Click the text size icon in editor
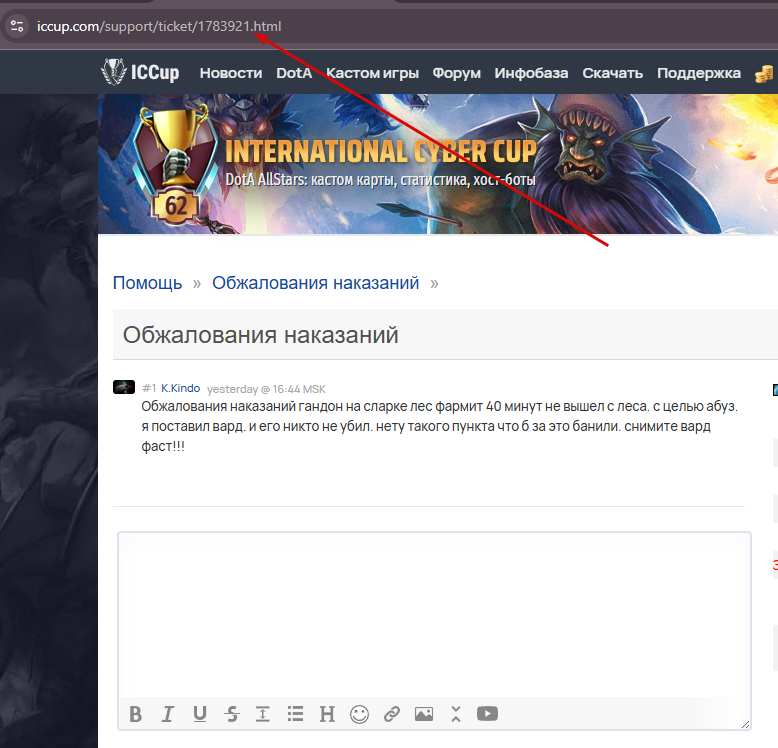The height and width of the screenshot is (748, 778). tap(262, 714)
